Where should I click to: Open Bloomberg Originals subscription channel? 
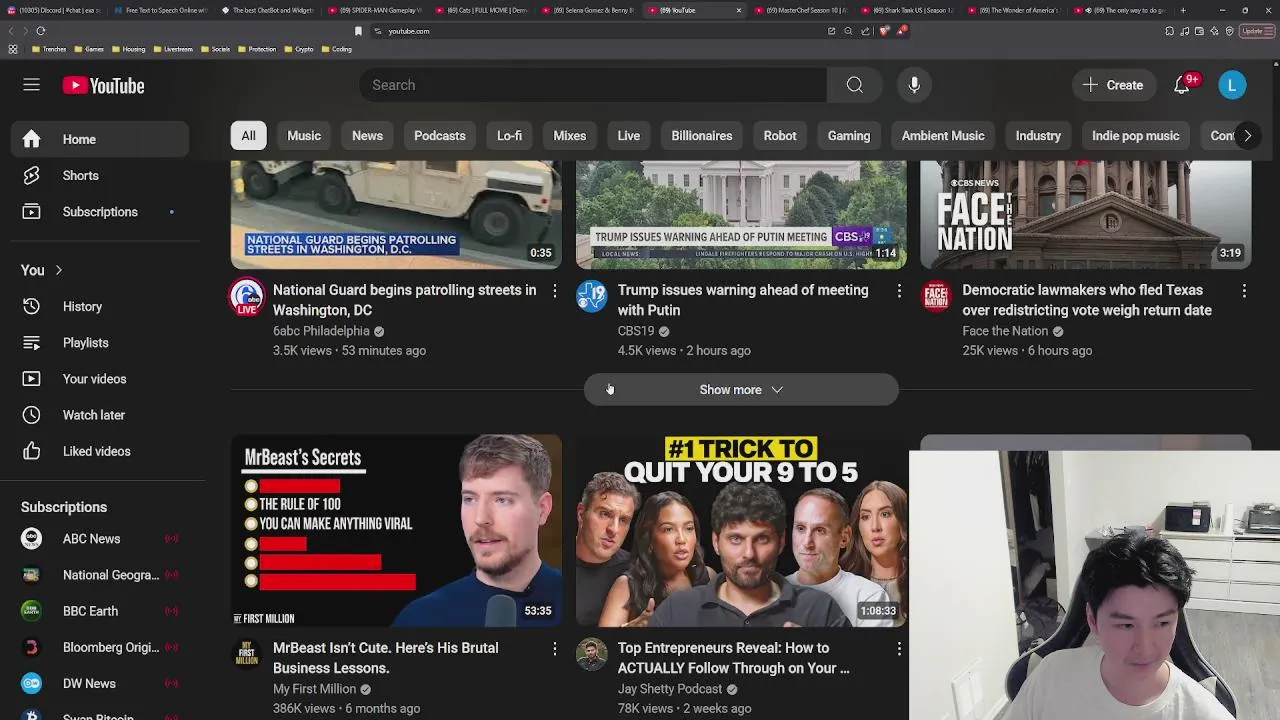coord(100,647)
